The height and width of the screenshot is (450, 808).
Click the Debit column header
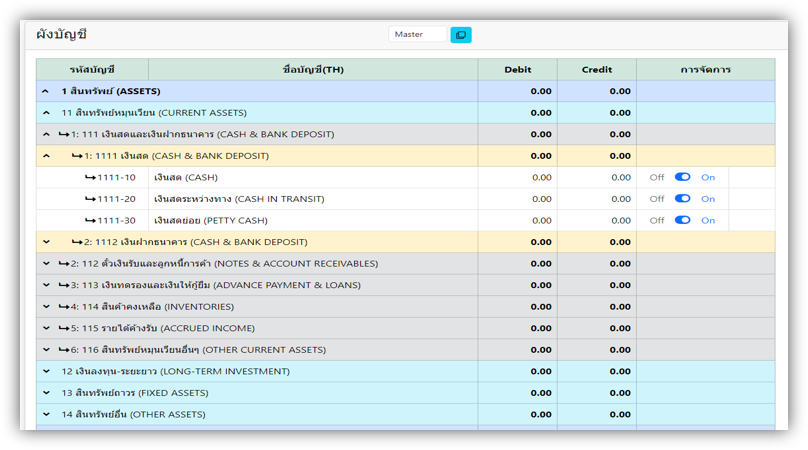click(517, 70)
